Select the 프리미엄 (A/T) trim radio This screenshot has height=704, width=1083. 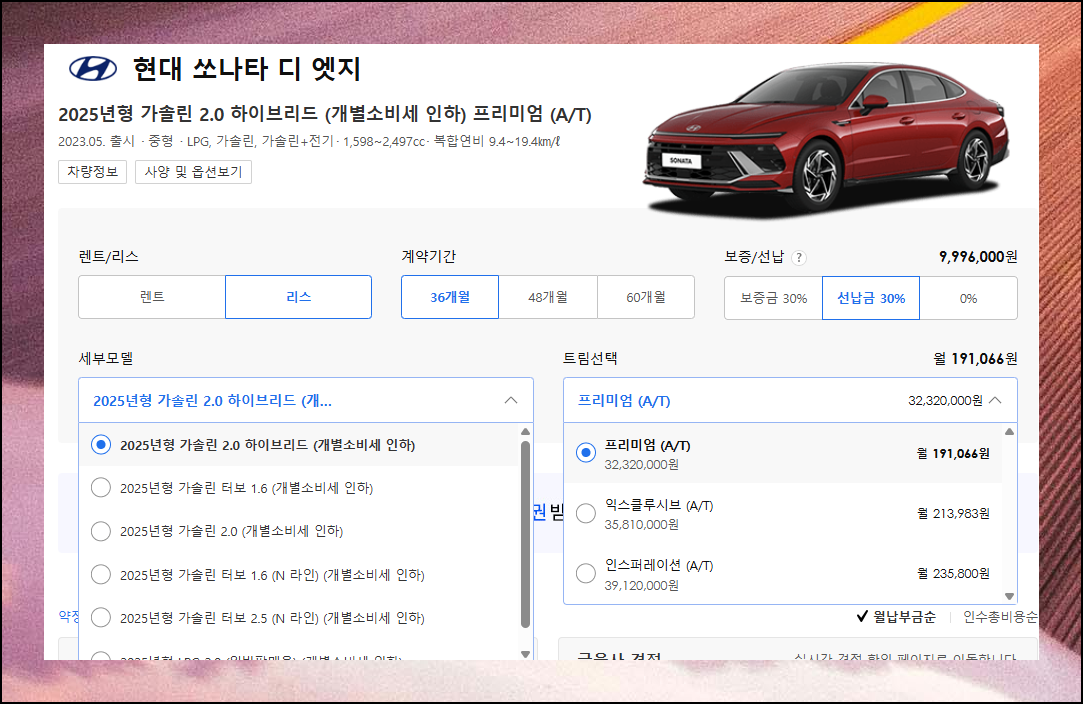(x=586, y=453)
